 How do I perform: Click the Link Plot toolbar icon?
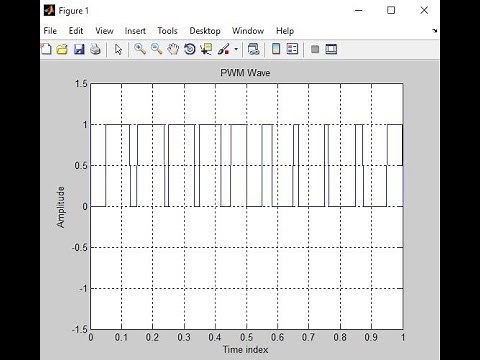(254, 49)
